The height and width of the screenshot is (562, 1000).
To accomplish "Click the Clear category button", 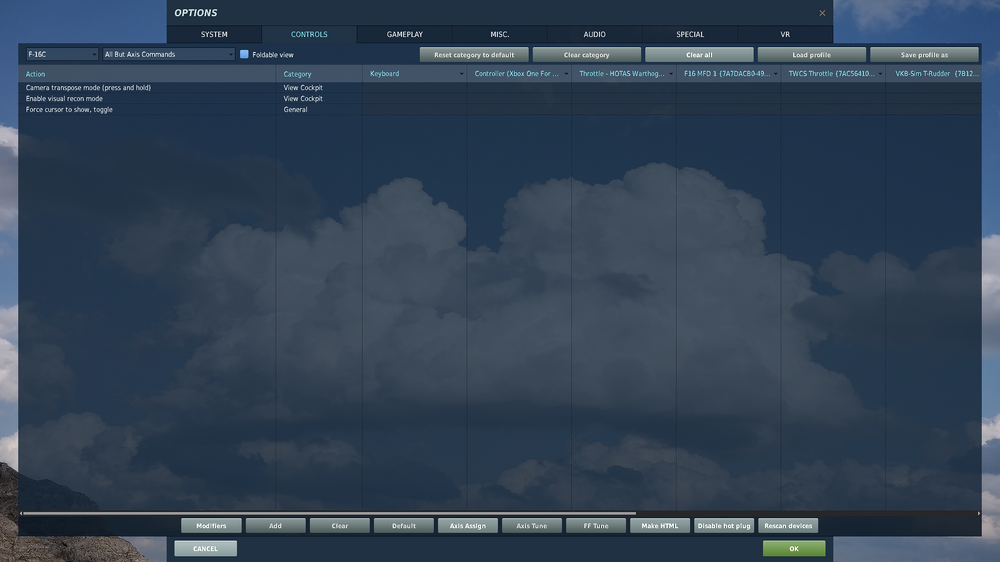I will pos(587,55).
